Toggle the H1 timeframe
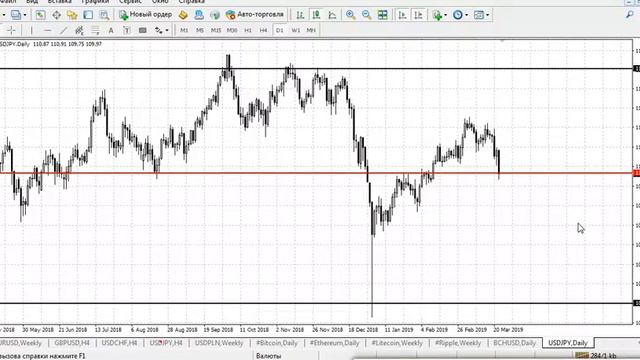This screenshot has width=640, height=360. 248,30
